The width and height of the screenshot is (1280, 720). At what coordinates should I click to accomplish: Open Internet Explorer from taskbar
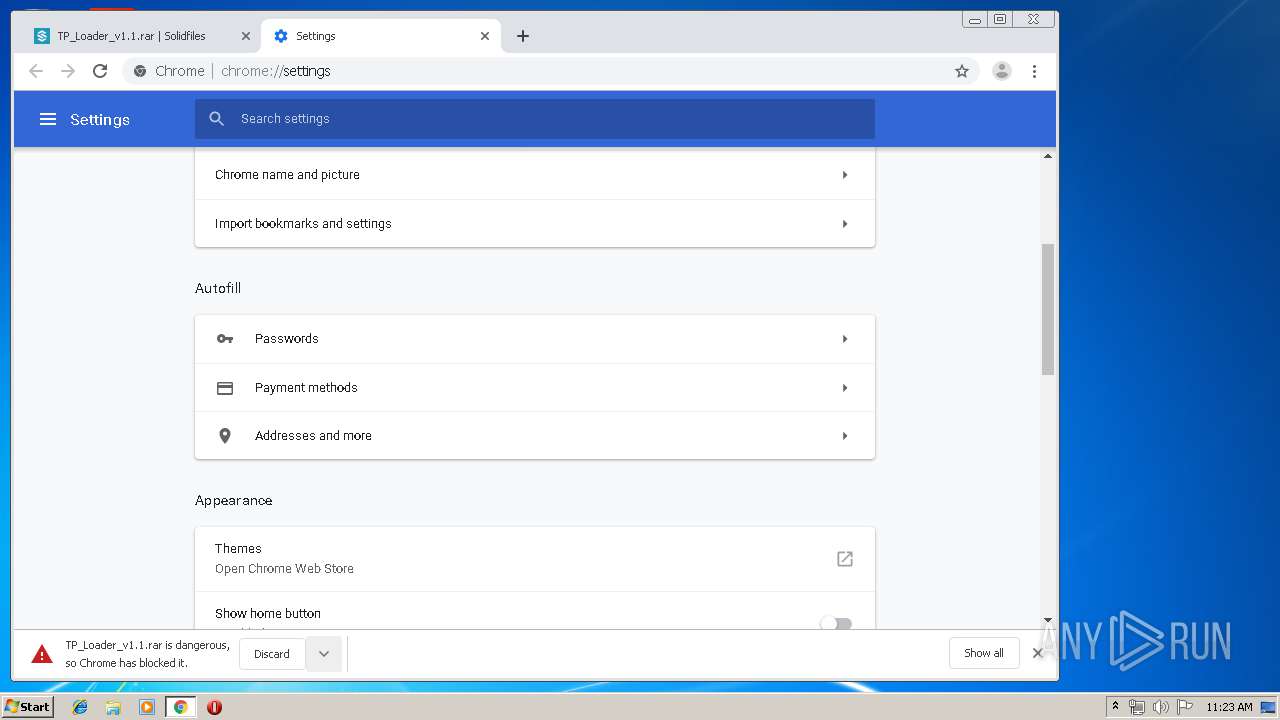80,707
